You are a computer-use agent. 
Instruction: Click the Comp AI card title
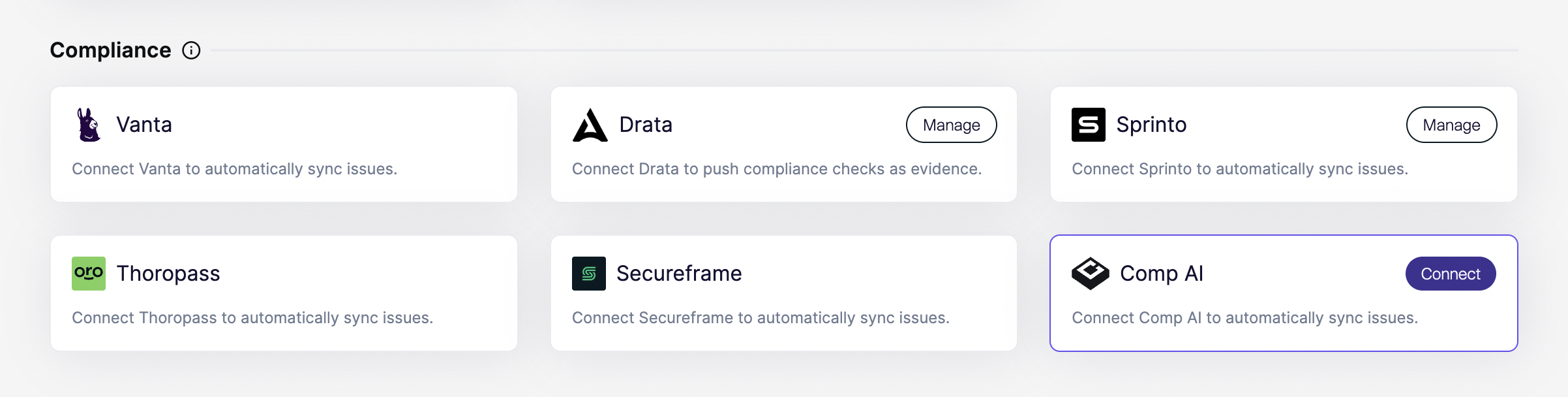pos(1161,274)
